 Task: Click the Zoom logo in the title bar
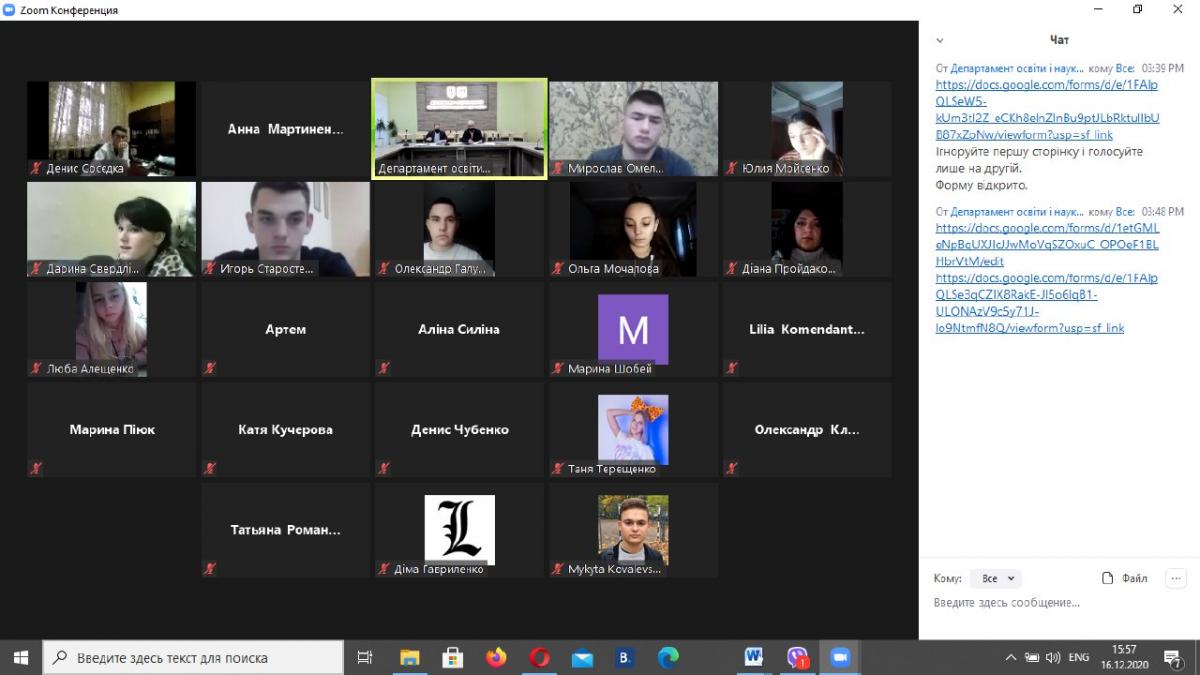(x=9, y=10)
